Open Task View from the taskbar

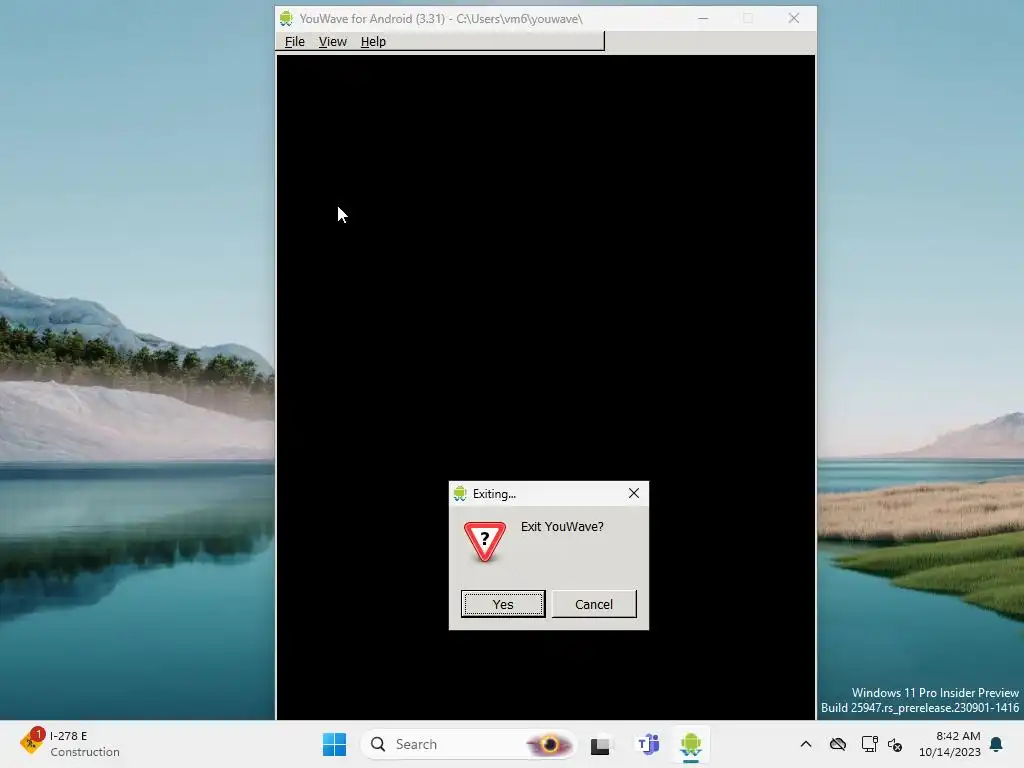(x=600, y=744)
